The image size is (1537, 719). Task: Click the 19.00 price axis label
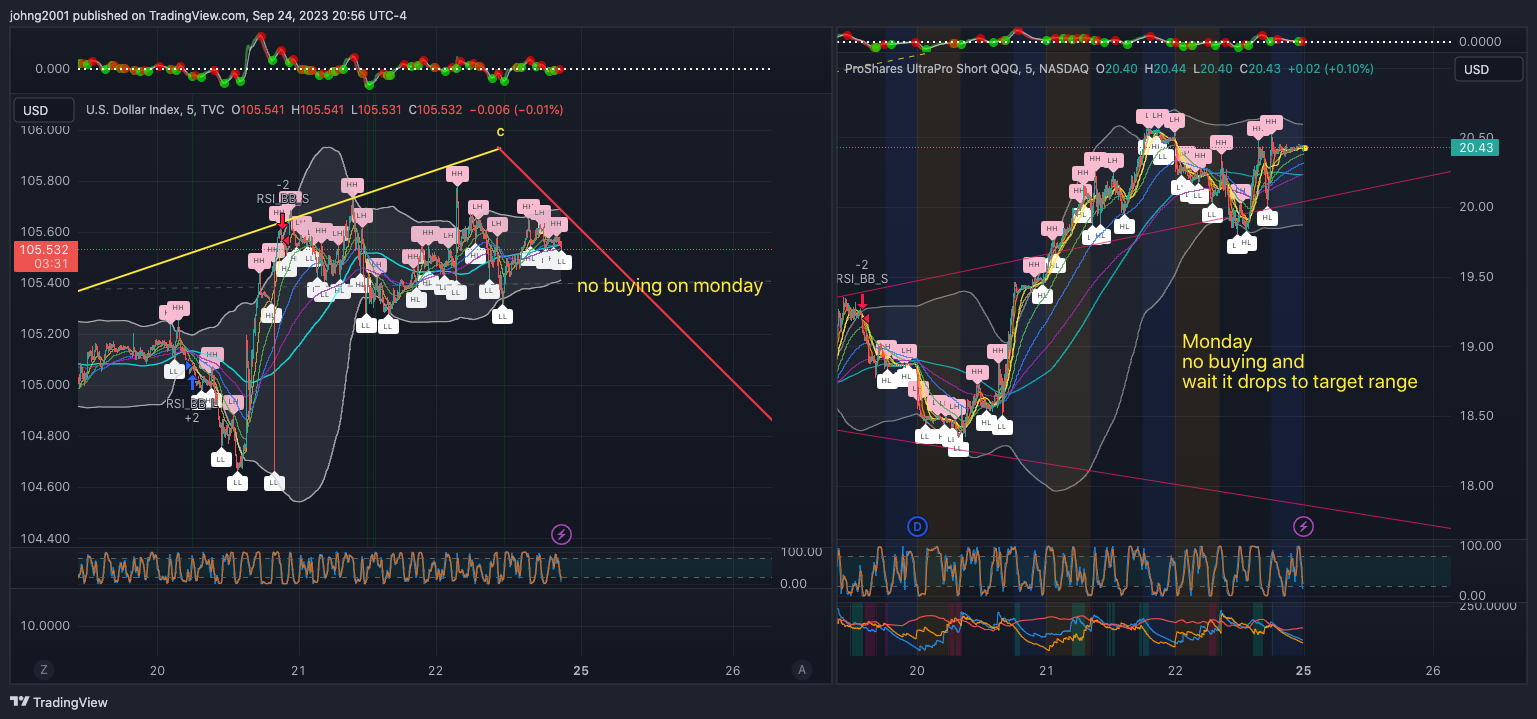(1477, 346)
